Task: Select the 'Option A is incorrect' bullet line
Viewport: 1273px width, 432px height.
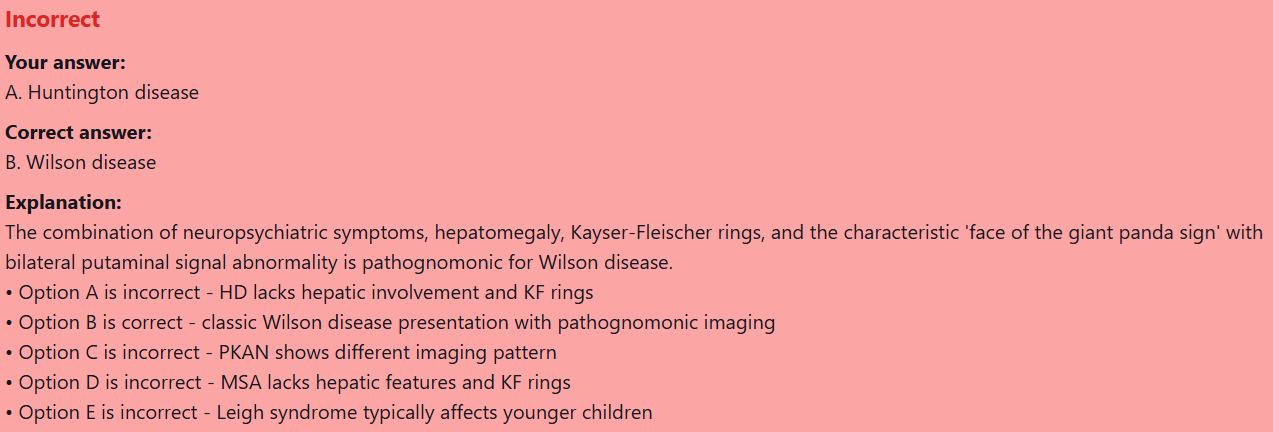Action: coord(300,293)
